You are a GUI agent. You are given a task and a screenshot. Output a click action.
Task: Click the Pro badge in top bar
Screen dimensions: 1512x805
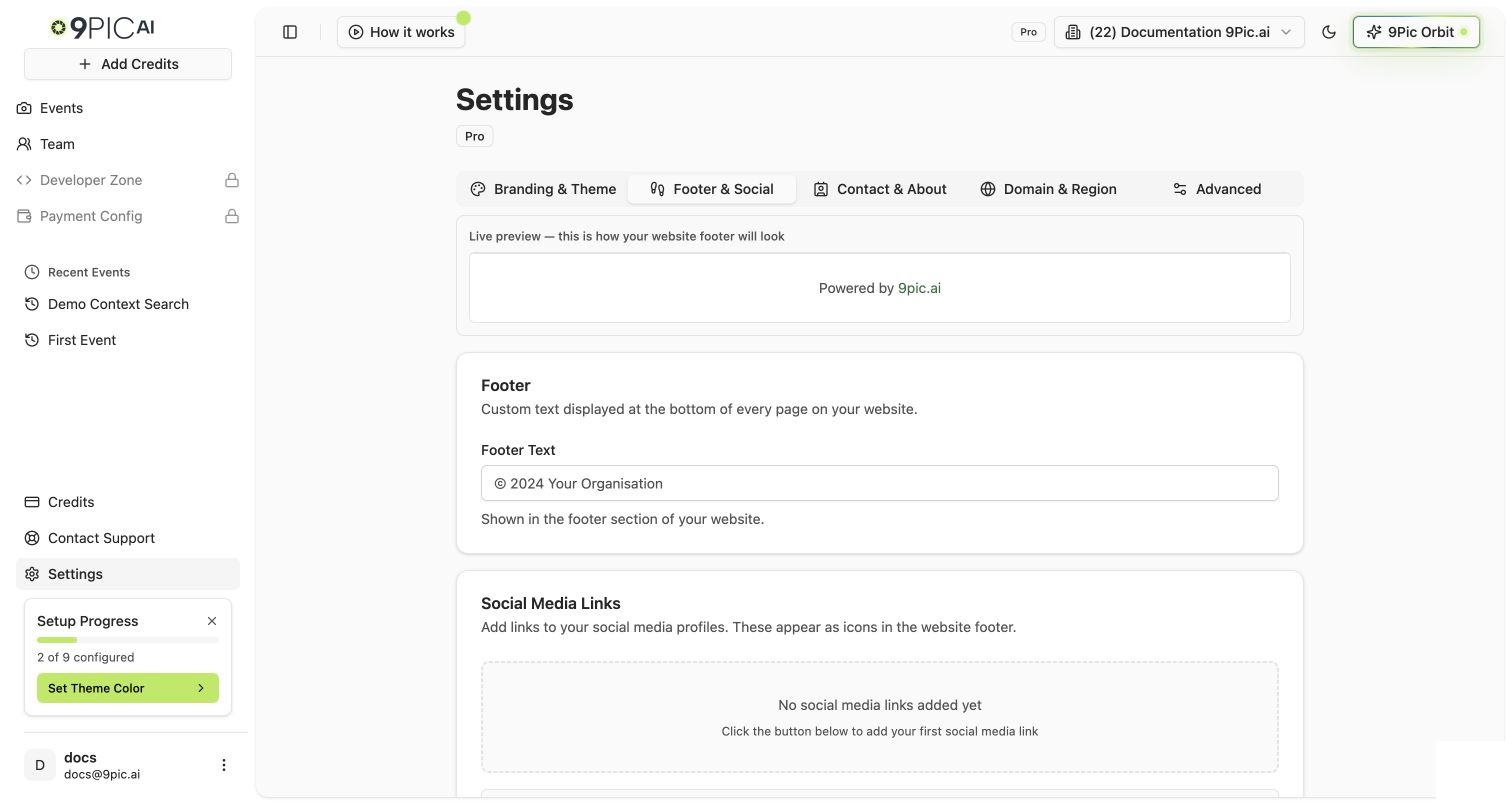(x=1028, y=32)
